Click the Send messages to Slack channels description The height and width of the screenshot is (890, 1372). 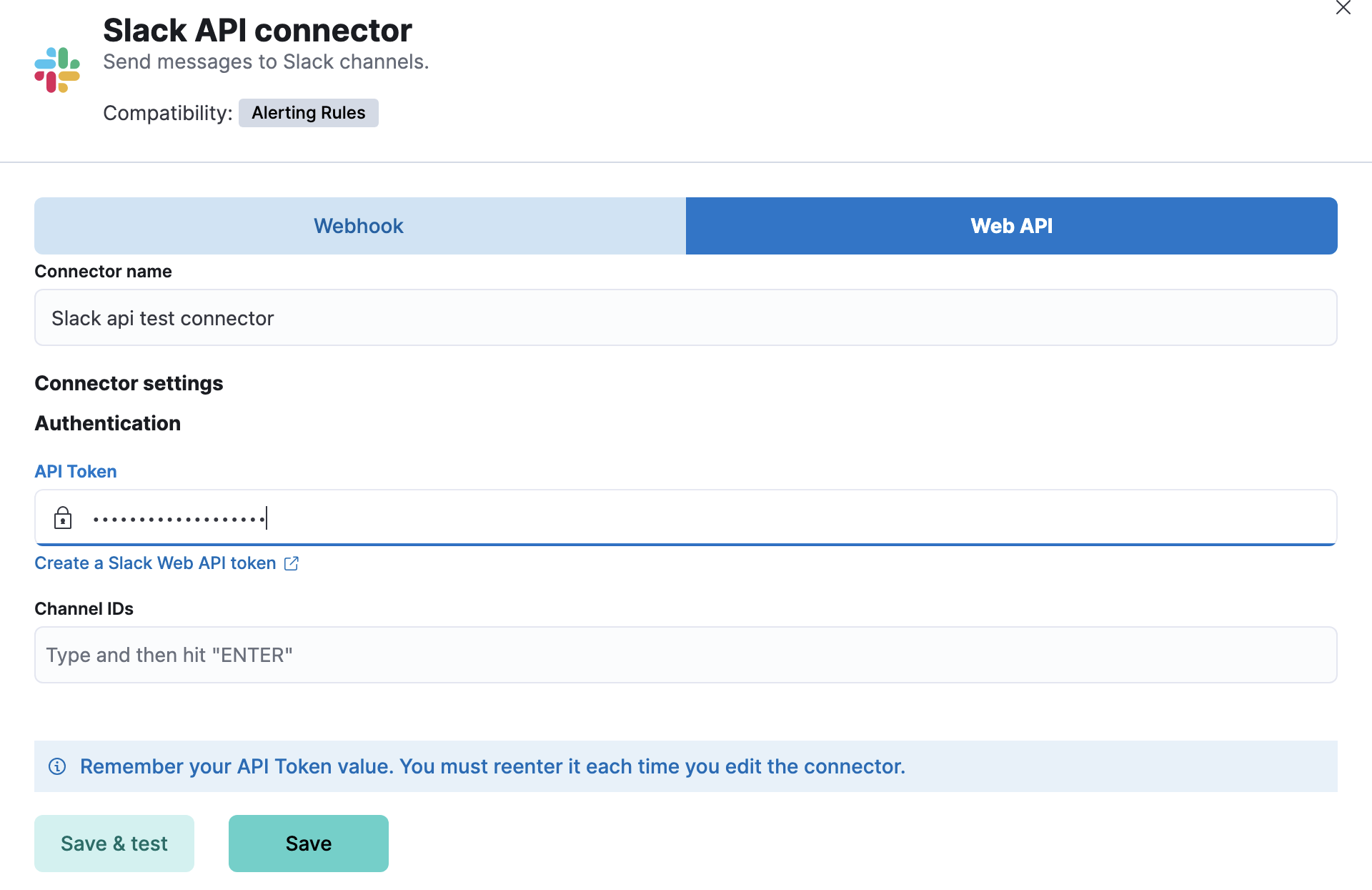266,61
